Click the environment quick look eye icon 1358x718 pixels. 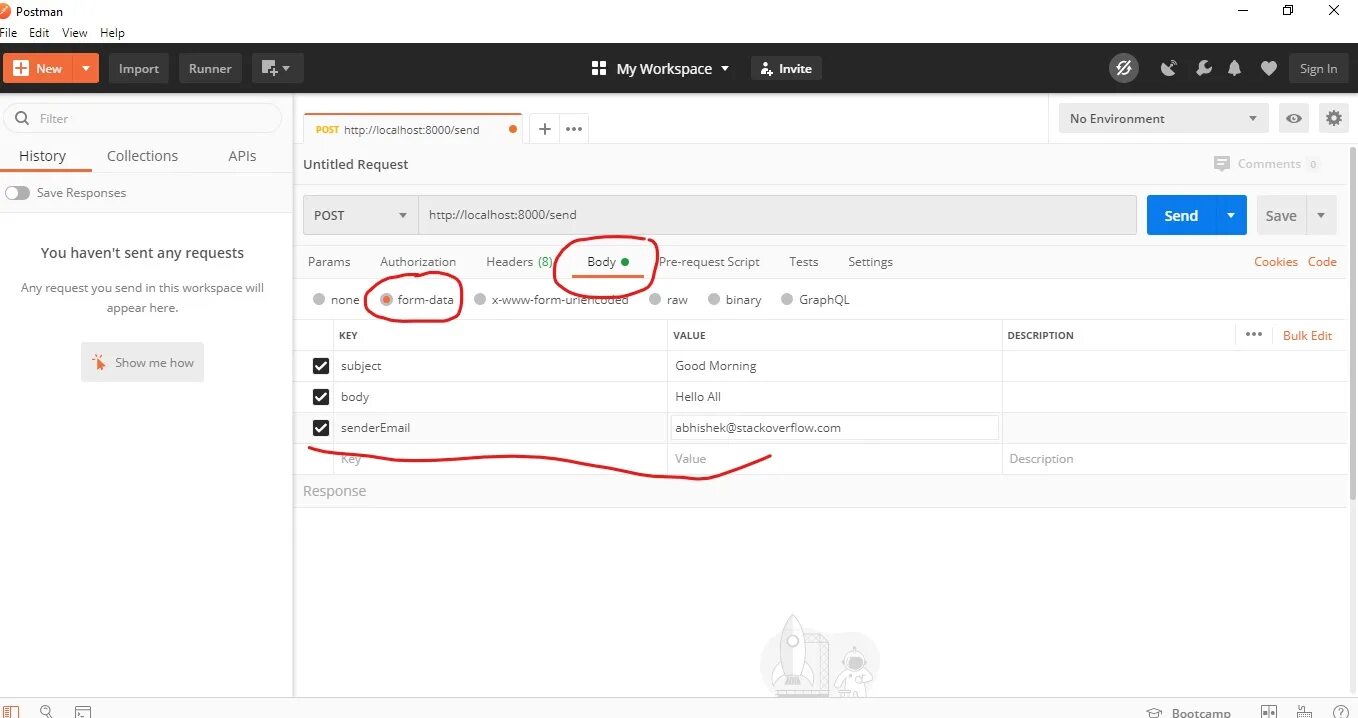coord(1294,118)
